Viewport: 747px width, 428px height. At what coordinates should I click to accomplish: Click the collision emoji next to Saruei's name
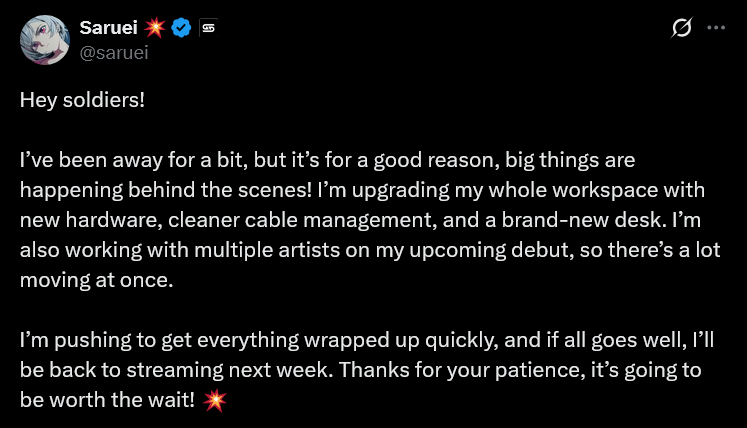pyautogui.click(x=155, y=28)
